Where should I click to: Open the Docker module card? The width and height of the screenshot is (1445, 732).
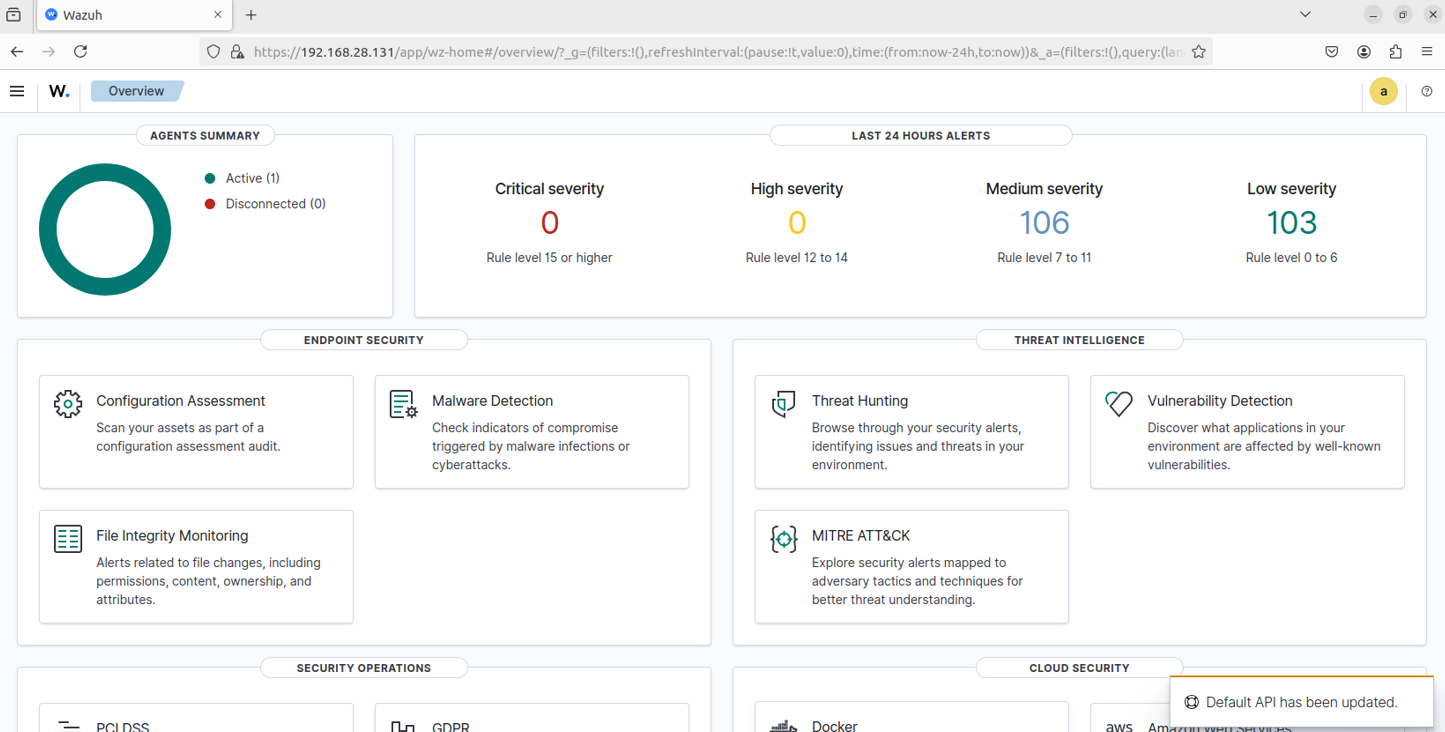[x=912, y=718]
